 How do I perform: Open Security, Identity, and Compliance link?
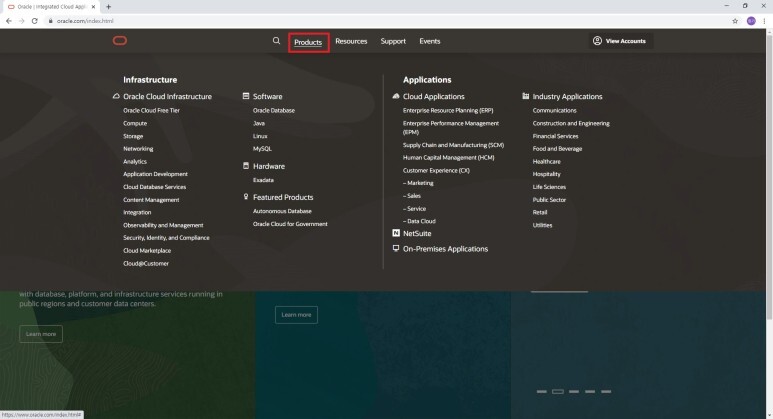click(166, 238)
